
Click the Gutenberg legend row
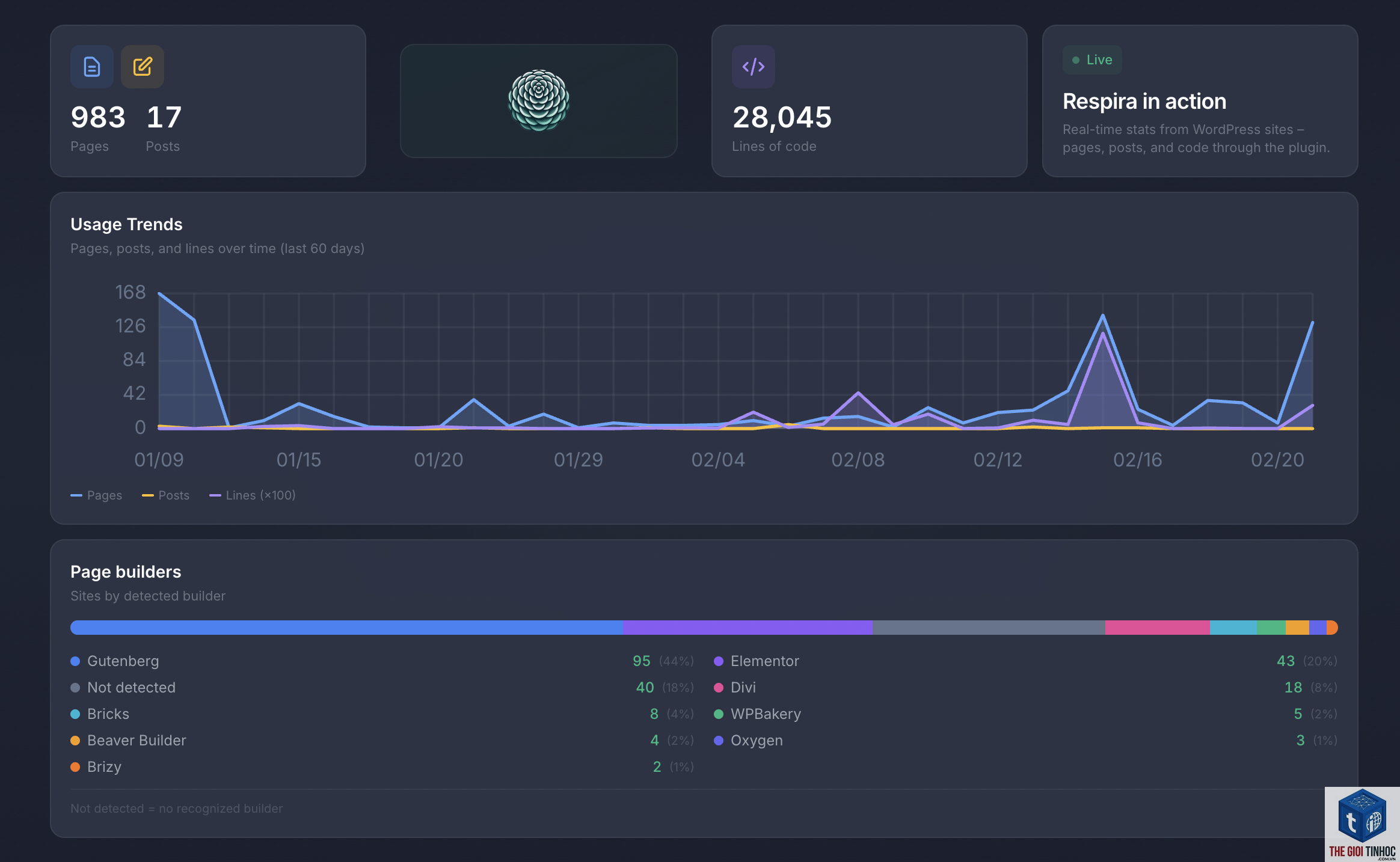(382, 661)
